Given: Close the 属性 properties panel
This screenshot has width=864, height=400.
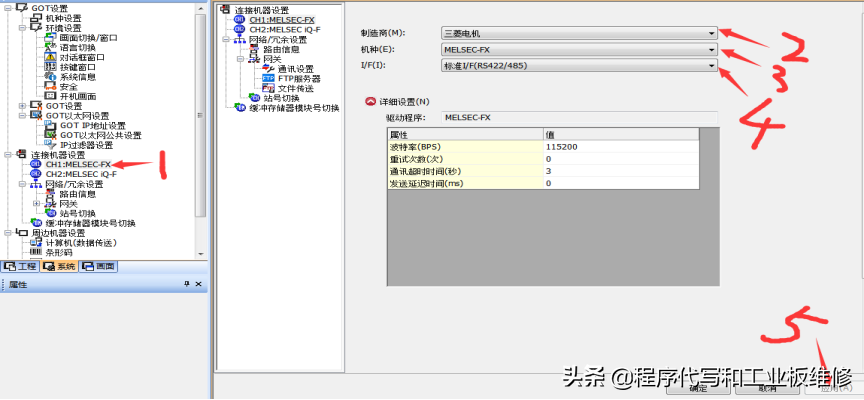Looking at the screenshot, I should (199, 284).
